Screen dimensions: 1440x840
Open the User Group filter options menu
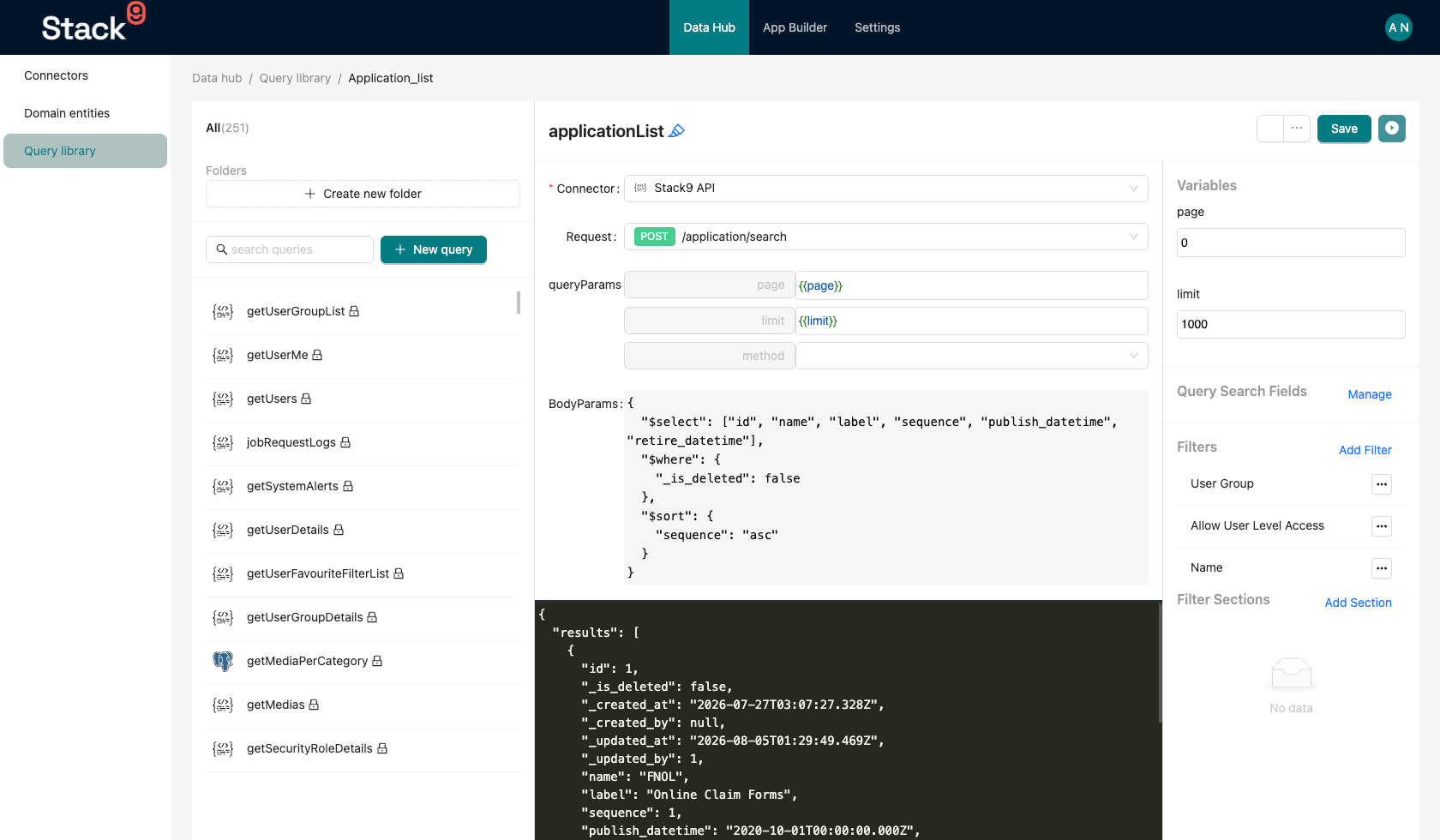coord(1382,484)
